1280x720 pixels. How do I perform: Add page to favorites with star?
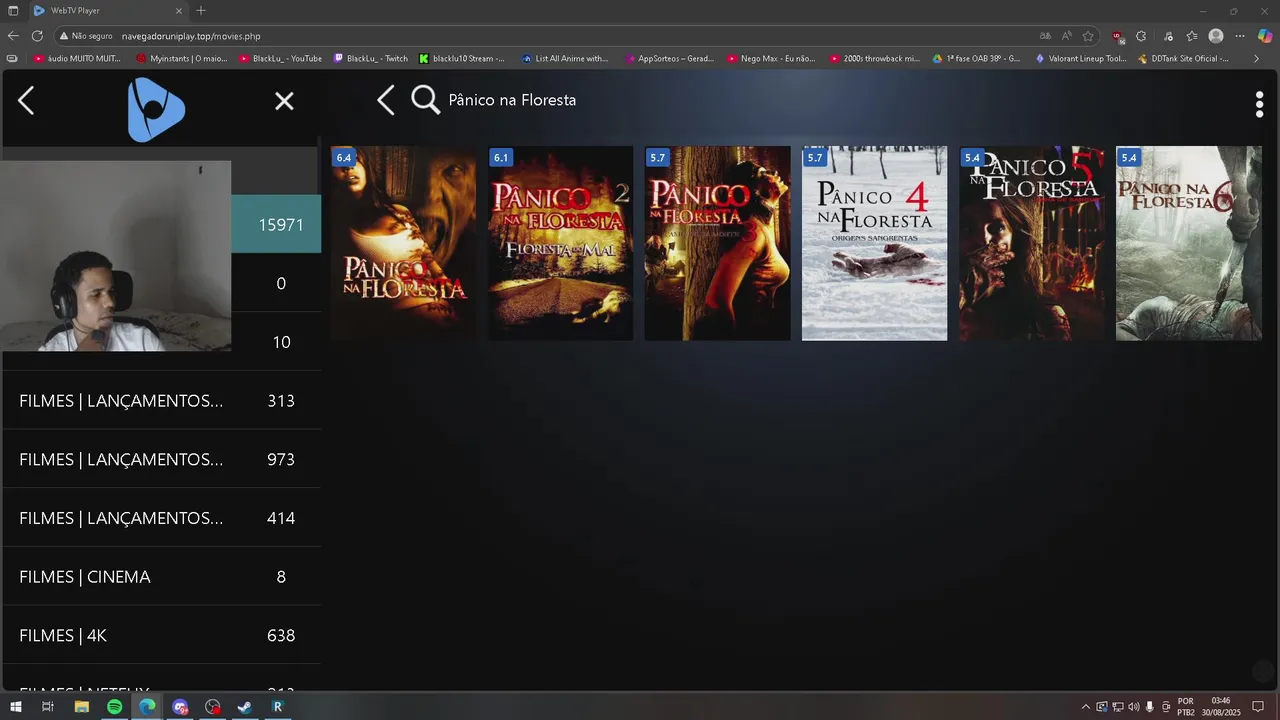(1088, 36)
